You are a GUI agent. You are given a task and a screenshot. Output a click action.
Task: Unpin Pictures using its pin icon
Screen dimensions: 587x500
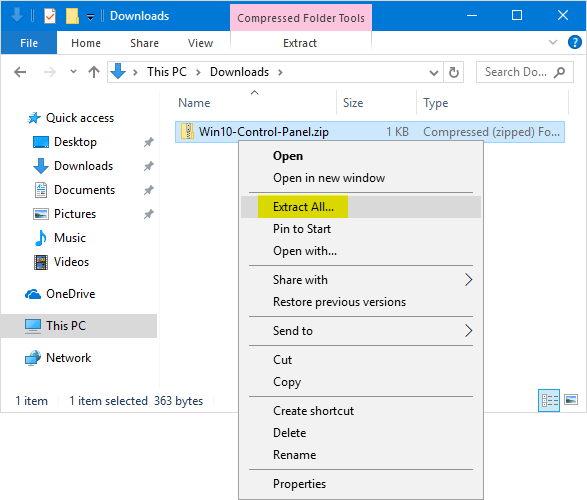click(149, 214)
